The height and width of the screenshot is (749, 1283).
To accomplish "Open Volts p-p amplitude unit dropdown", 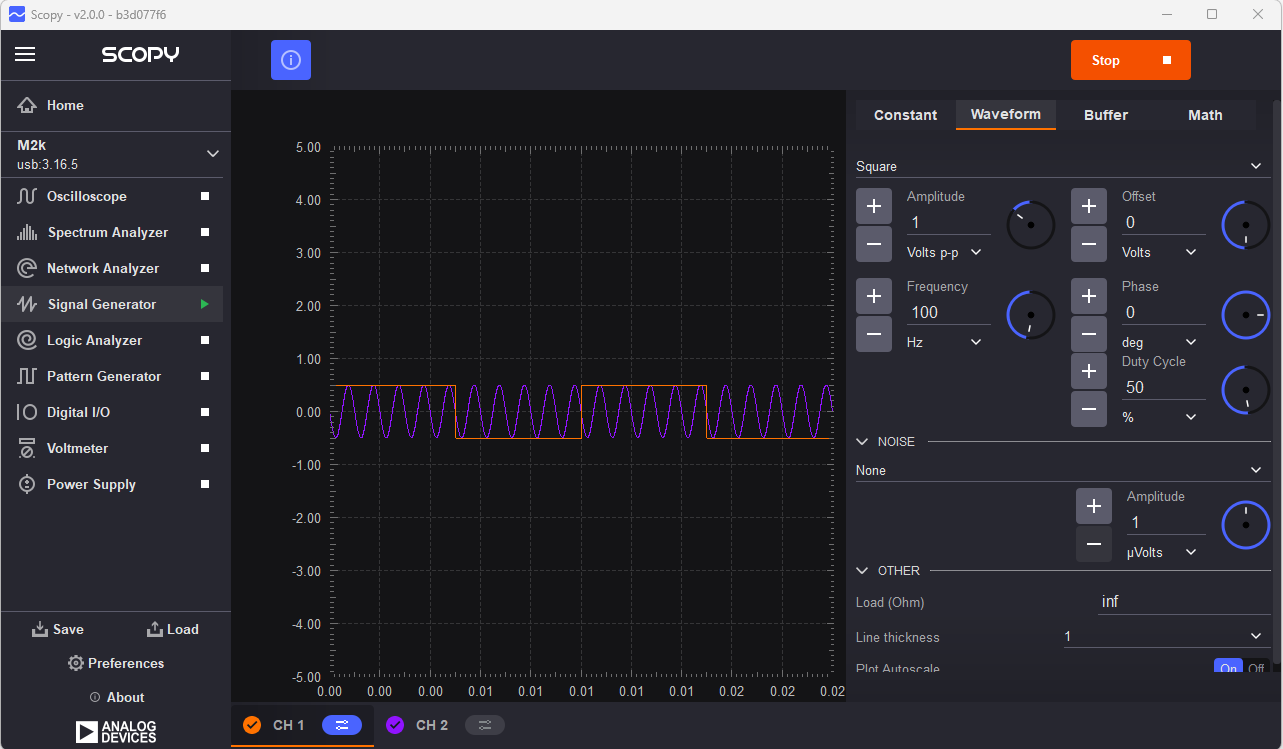I will click(945, 252).
